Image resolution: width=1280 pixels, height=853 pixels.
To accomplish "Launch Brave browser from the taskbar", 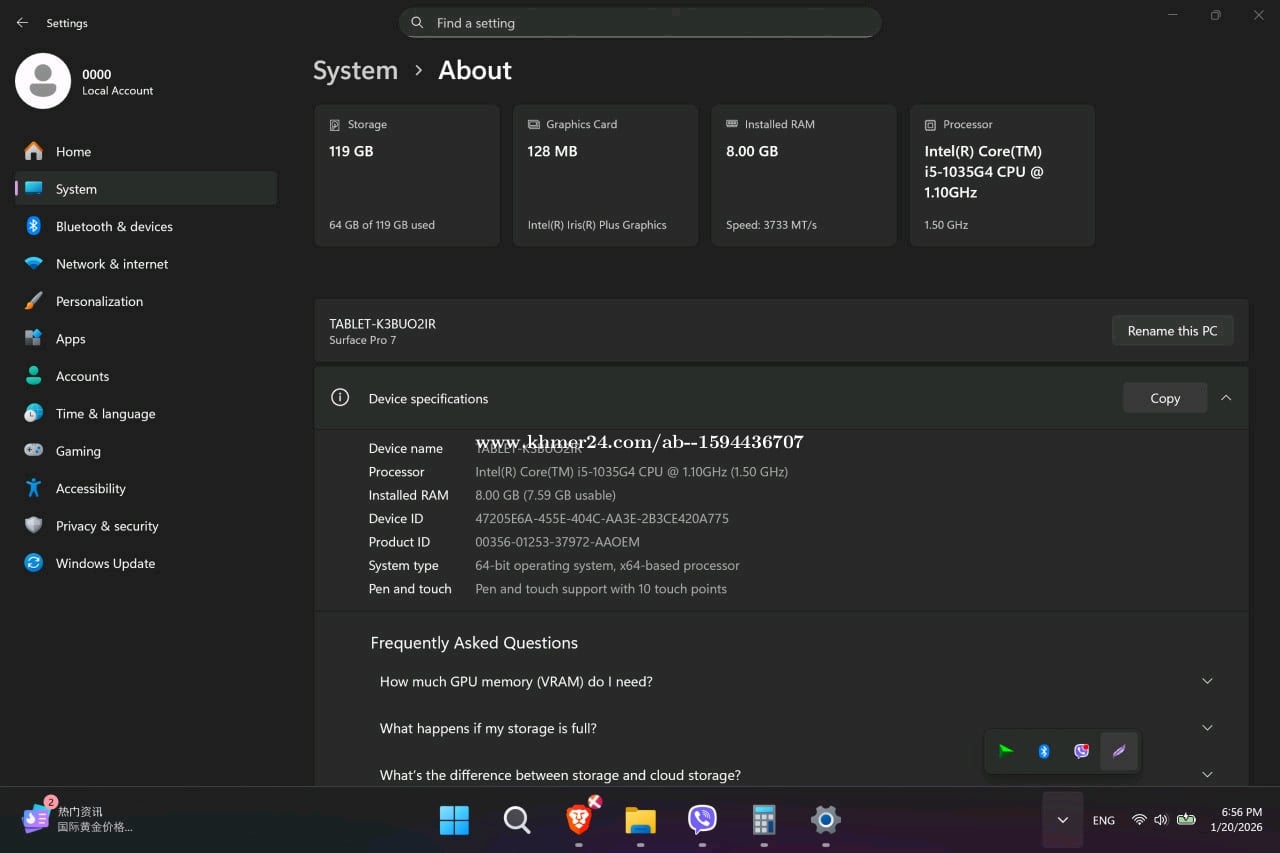I will click(x=579, y=820).
